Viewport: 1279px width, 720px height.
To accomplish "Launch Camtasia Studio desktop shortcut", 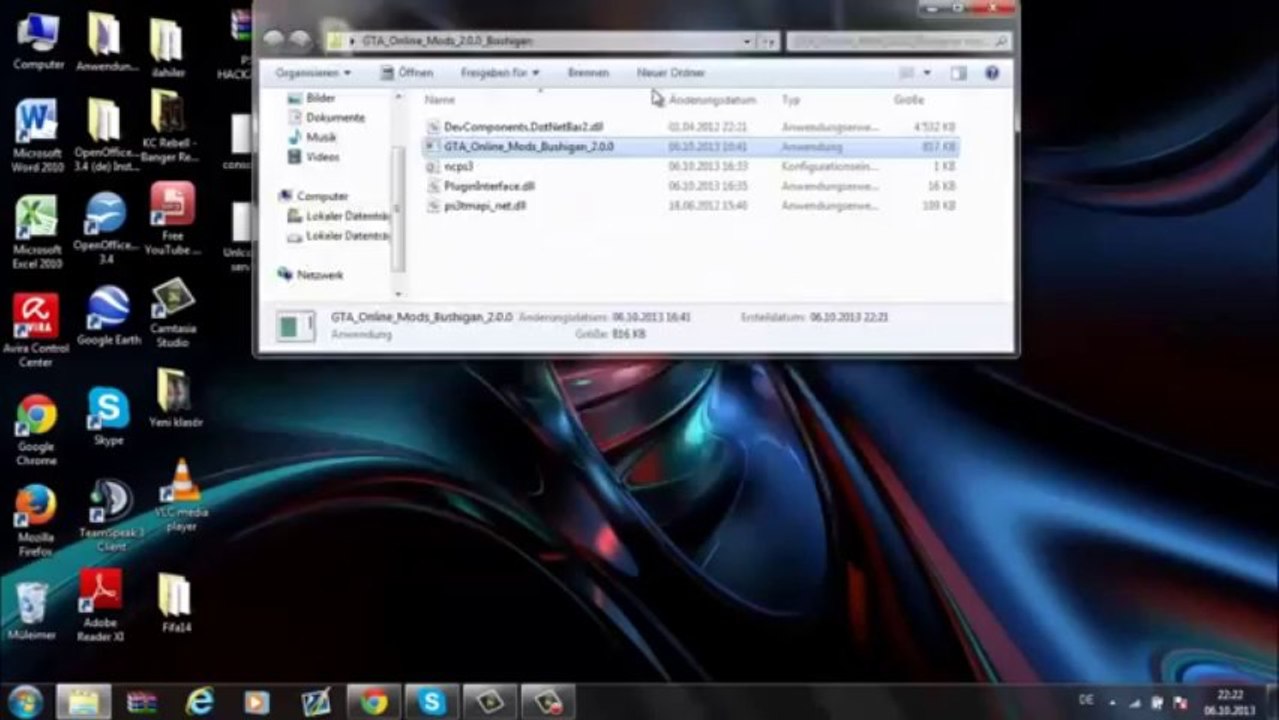I will pyautogui.click(x=173, y=314).
